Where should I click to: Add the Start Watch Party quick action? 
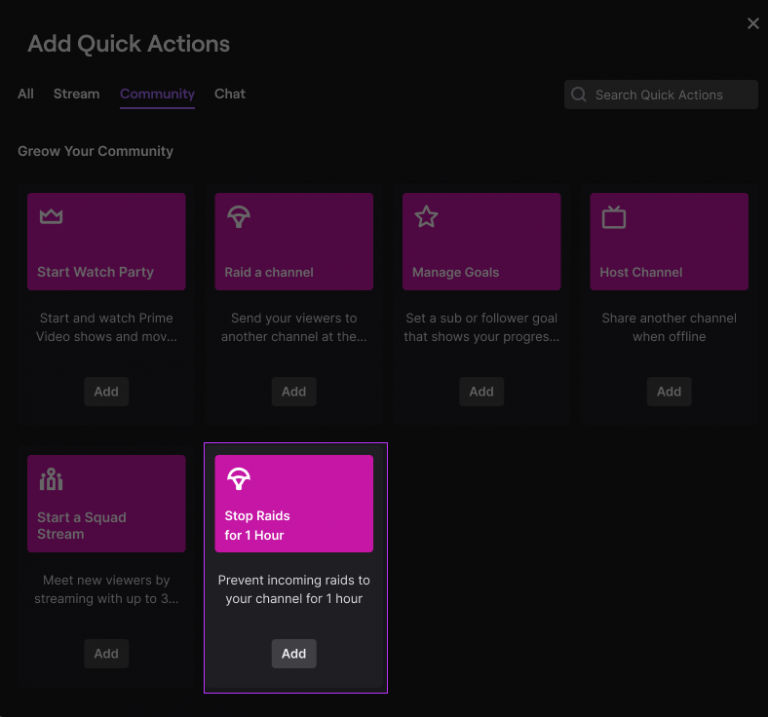(x=106, y=392)
